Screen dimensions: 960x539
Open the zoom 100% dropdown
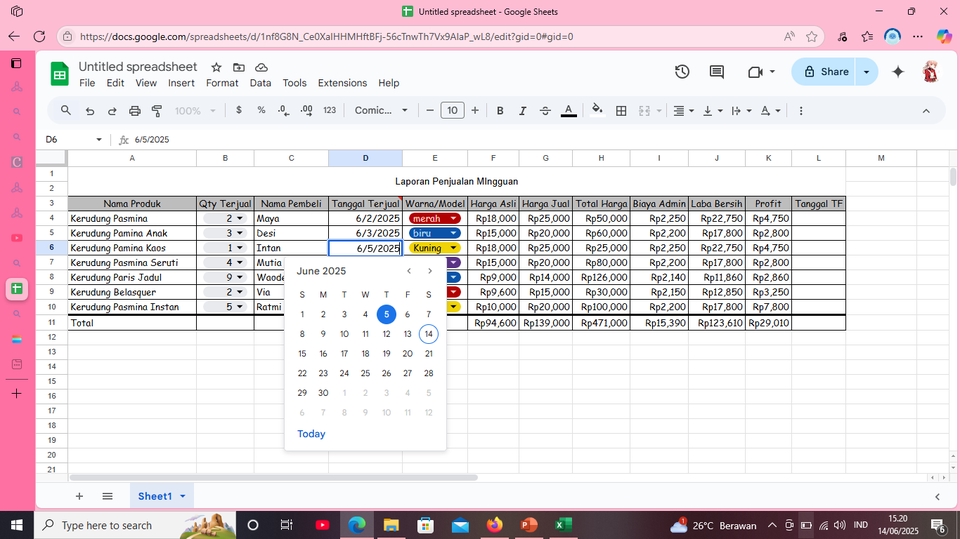(x=194, y=111)
